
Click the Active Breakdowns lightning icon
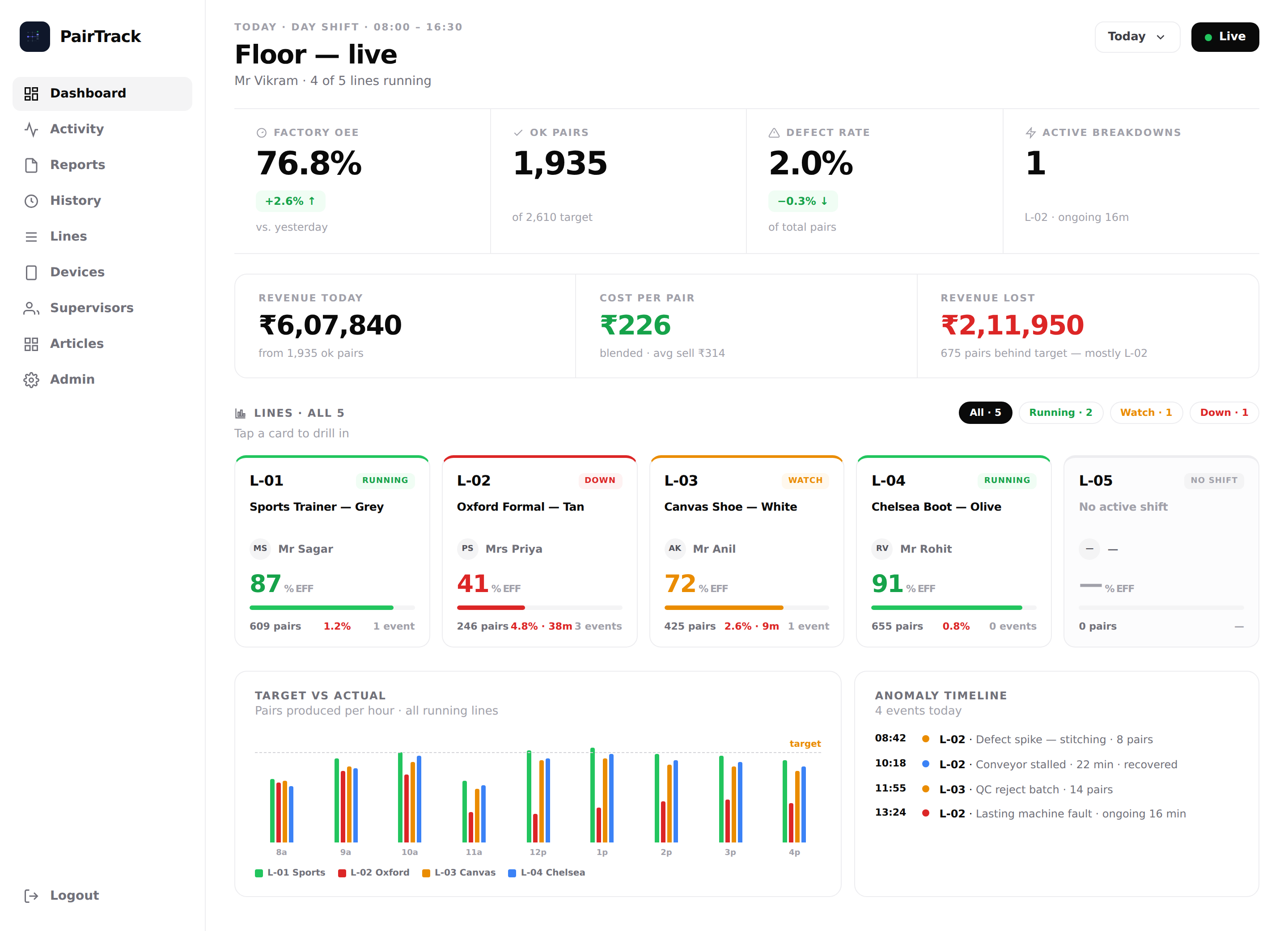(1031, 133)
